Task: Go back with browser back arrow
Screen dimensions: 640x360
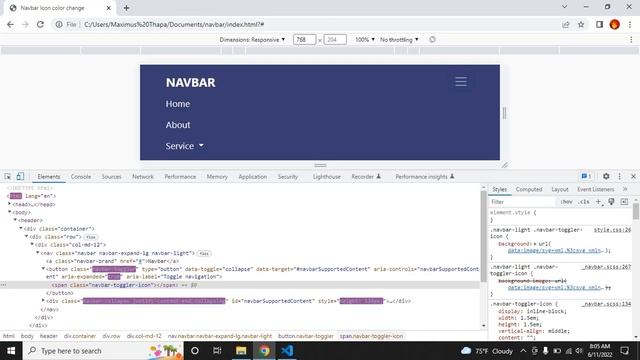Action: (10, 24)
